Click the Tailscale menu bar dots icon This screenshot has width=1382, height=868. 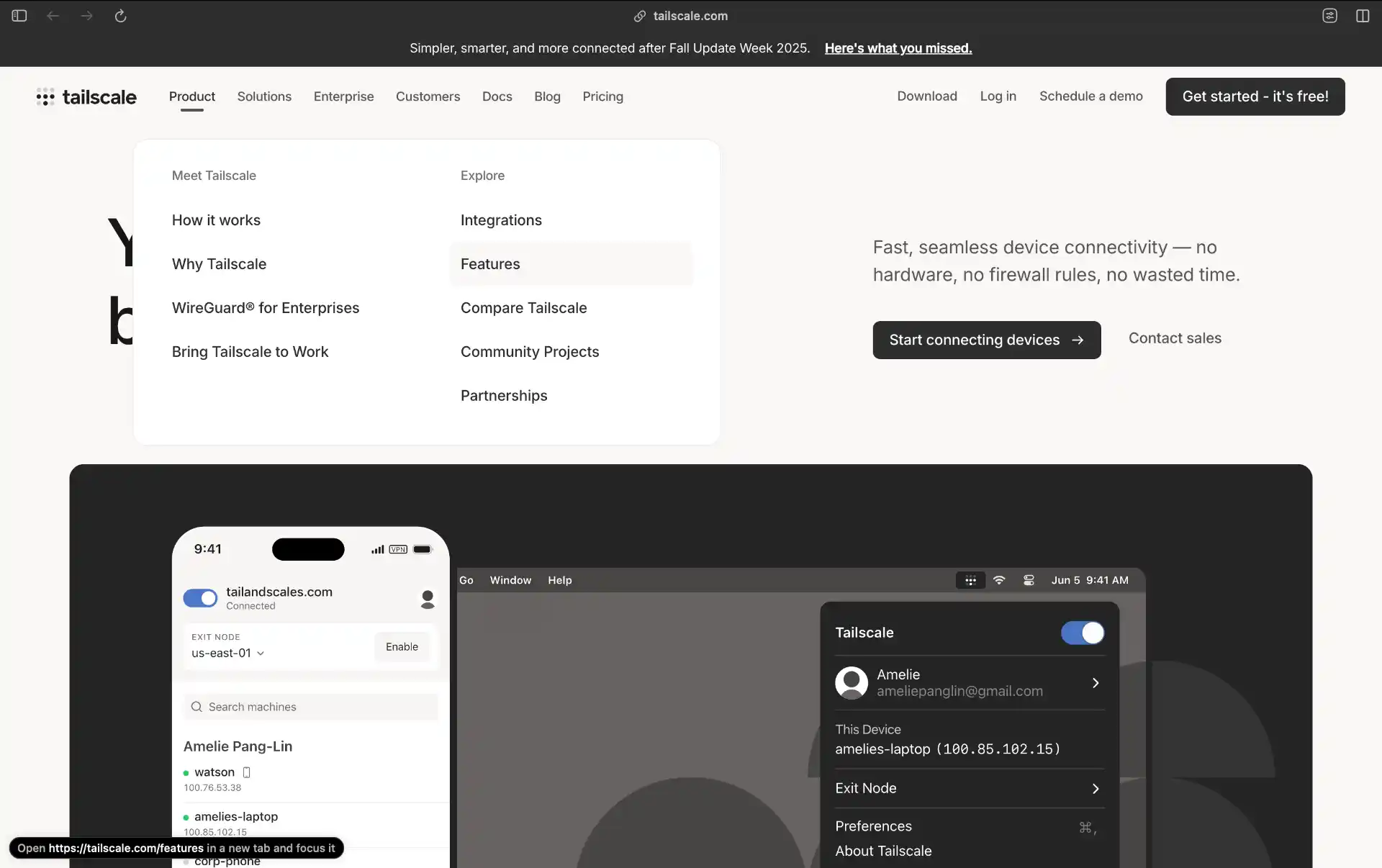pos(970,580)
